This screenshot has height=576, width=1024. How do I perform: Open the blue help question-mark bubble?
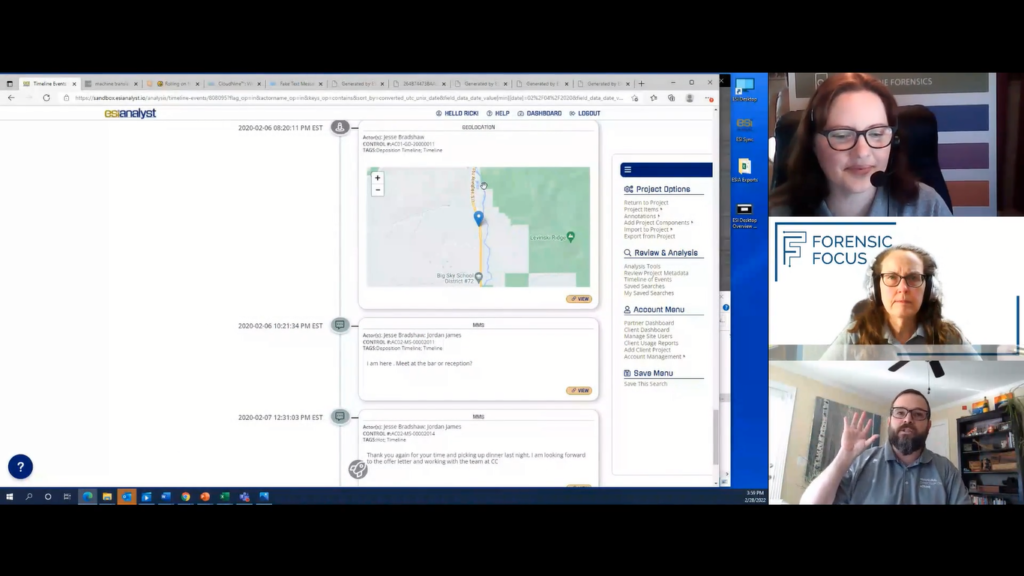pyautogui.click(x=20, y=466)
